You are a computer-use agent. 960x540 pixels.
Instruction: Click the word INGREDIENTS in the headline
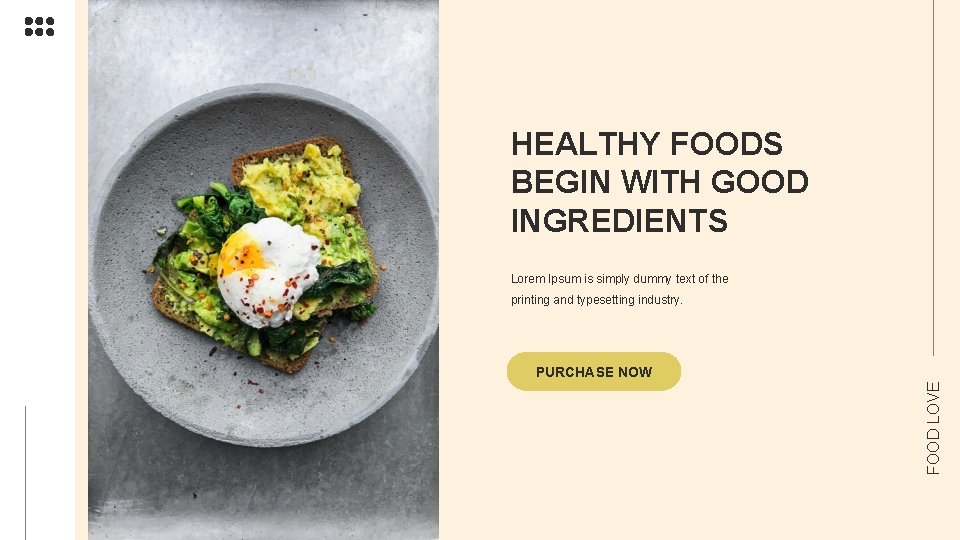coord(620,221)
